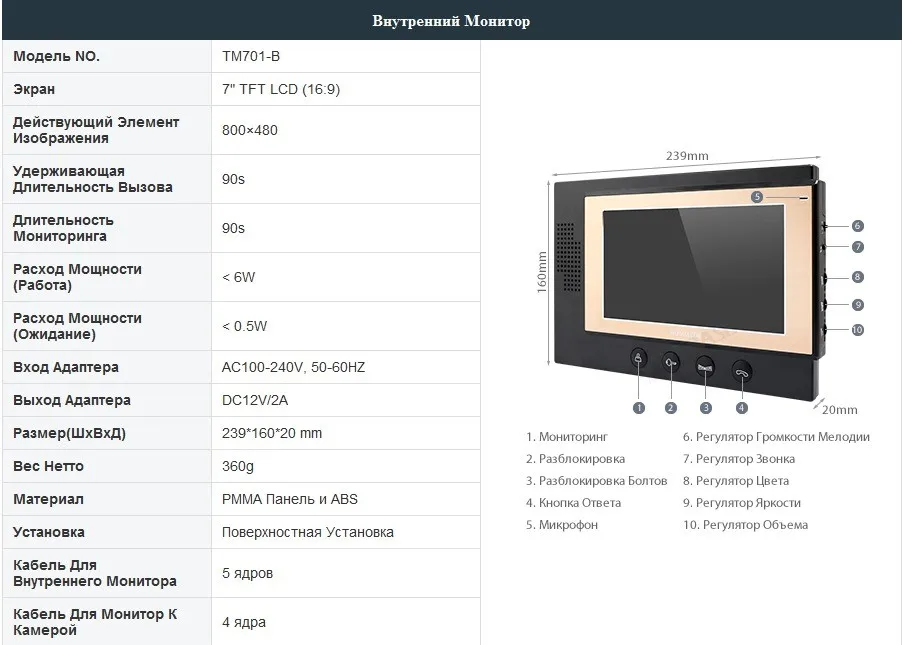Click callout number 10 beside the monitor
The height and width of the screenshot is (645, 903).
(x=858, y=329)
